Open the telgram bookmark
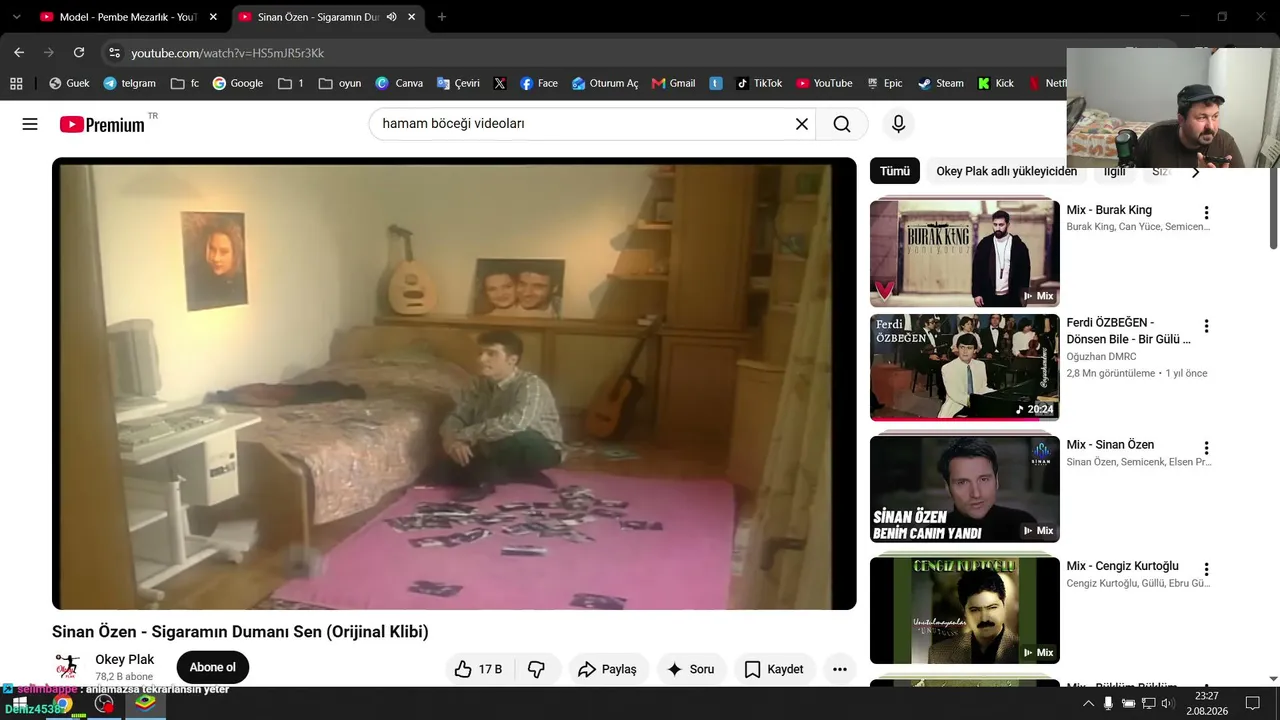The image size is (1280, 720). 130,83
